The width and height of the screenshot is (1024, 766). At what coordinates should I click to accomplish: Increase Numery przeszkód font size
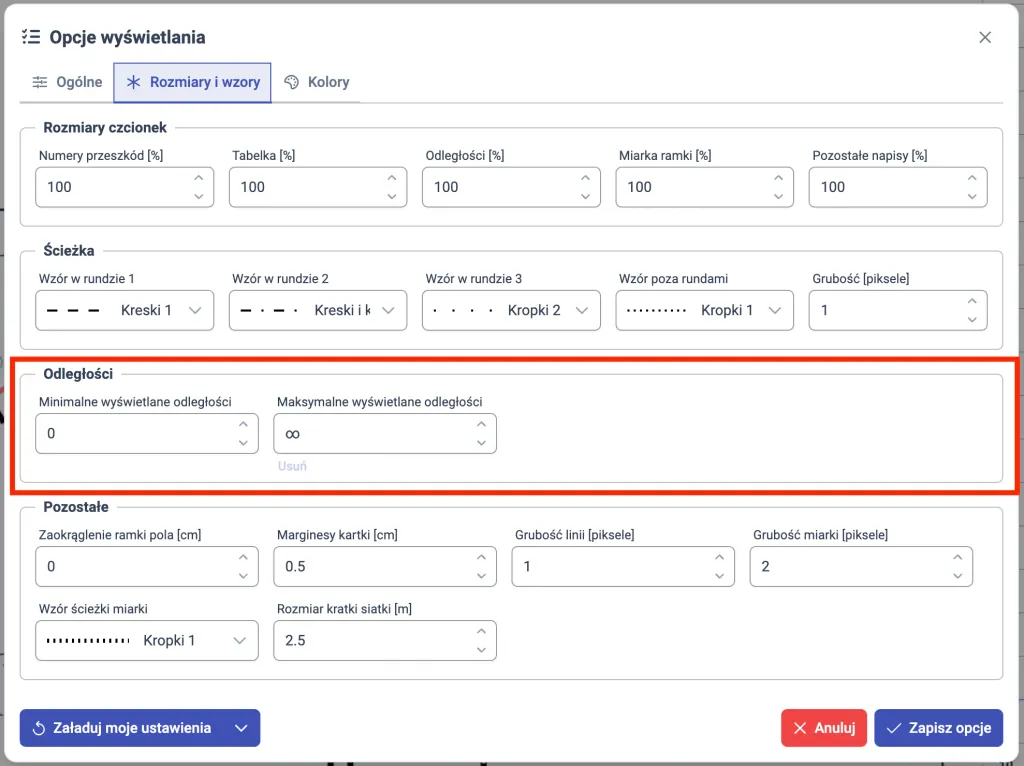(x=198, y=178)
